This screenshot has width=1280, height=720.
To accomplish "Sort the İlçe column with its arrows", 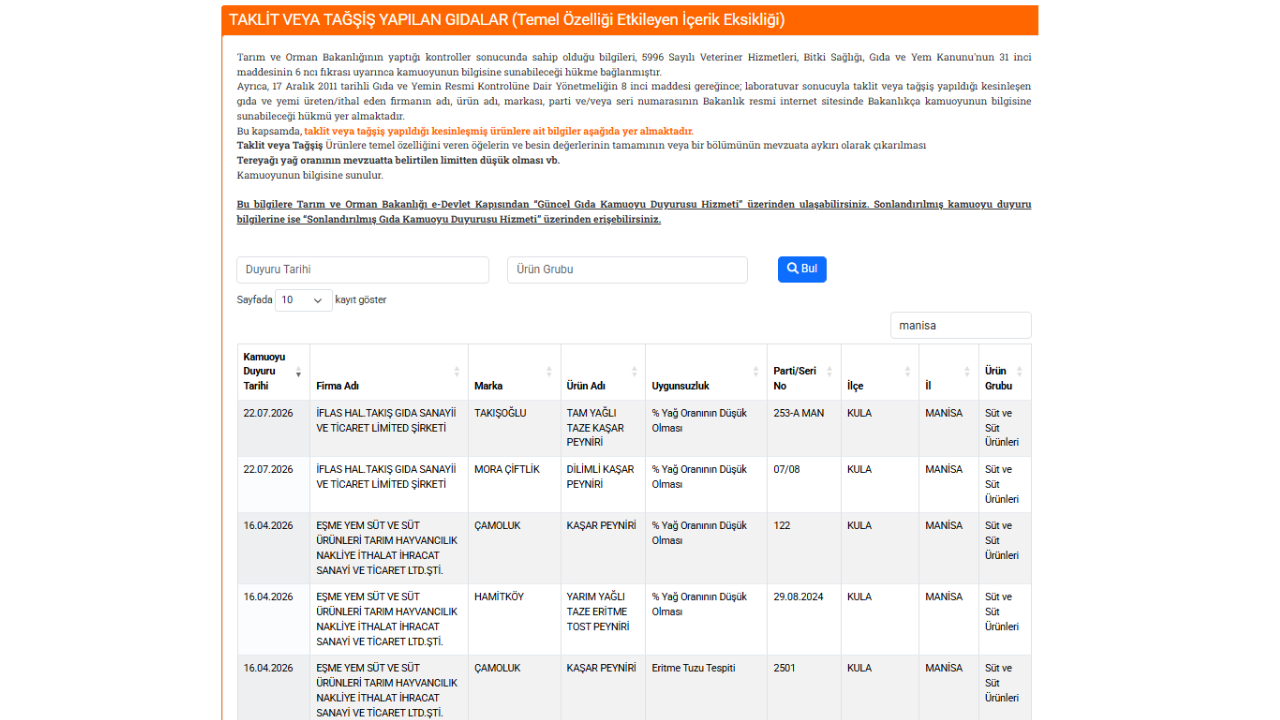I will coord(907,372).
